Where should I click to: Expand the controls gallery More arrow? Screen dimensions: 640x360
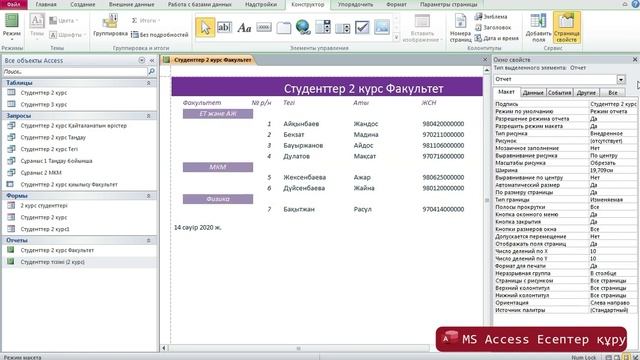pyautogui.click(x=396, y=38)
